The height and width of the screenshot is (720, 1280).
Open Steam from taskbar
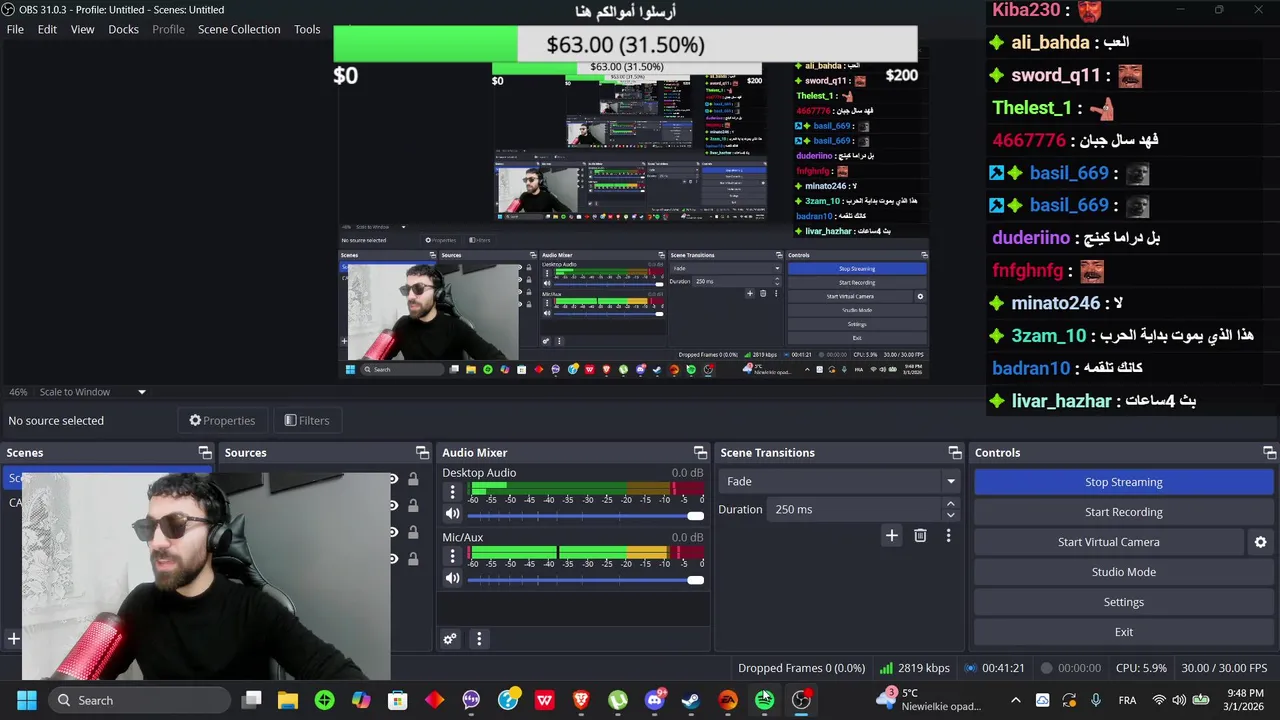click(x=691, y=700)
